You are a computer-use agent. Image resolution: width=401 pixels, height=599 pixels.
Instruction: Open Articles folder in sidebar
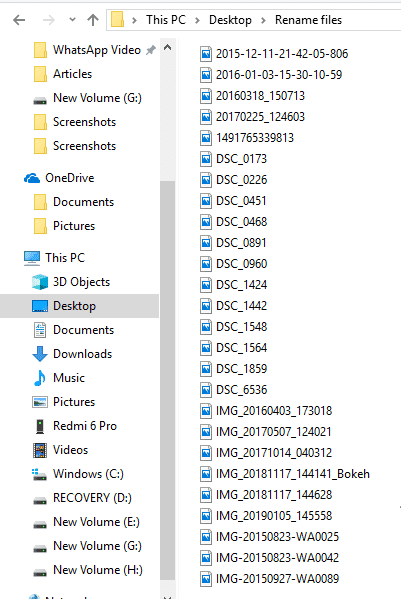(x=72, y=74)
